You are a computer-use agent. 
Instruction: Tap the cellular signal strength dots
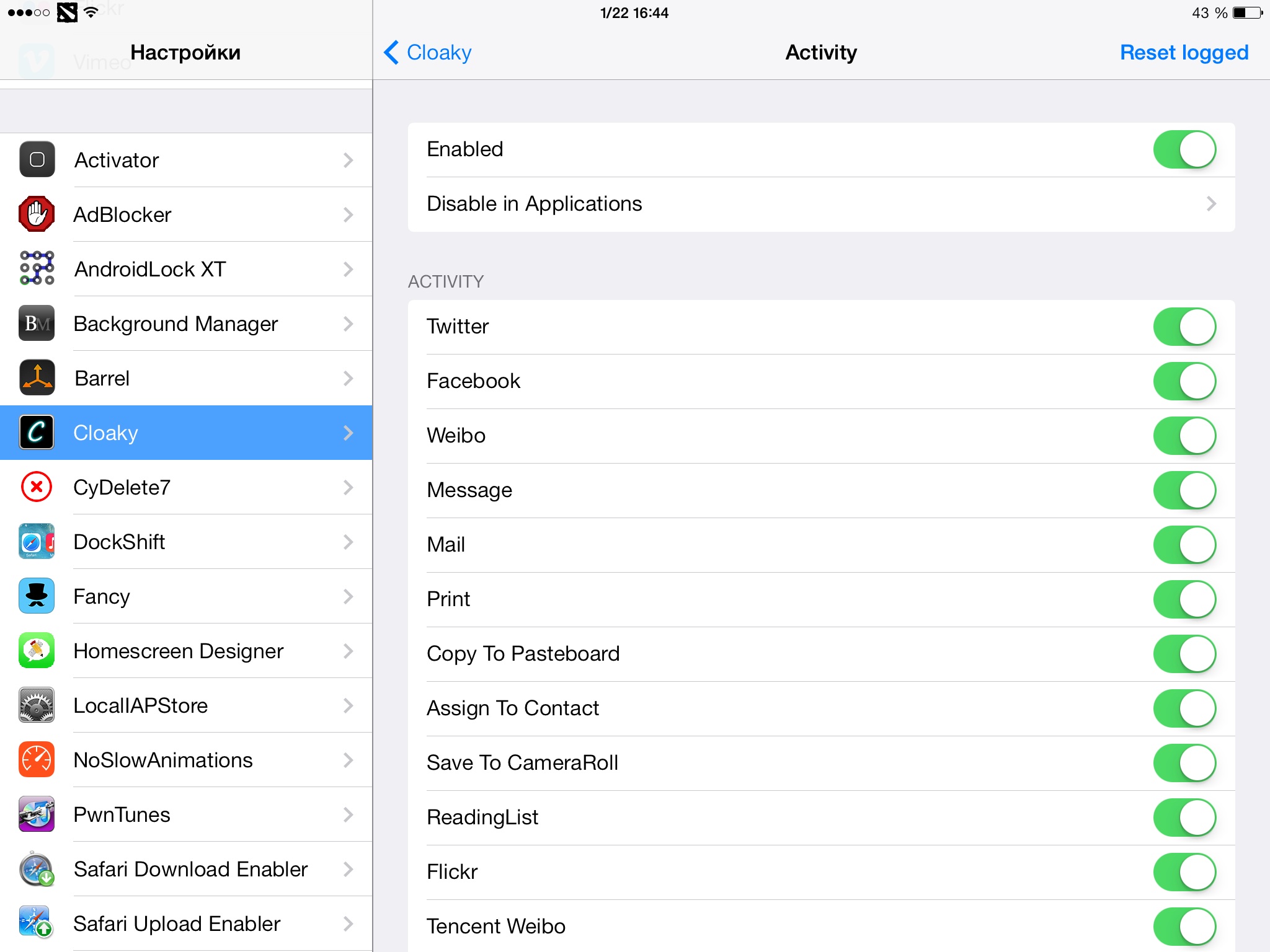point(29,12)
